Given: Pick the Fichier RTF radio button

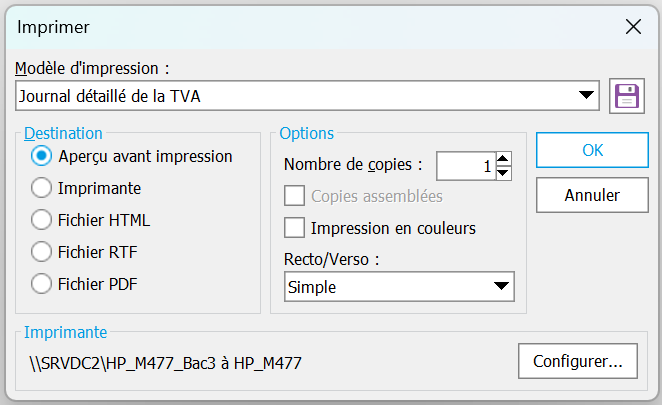Looking at the screenshot, I should pos(42,251).
